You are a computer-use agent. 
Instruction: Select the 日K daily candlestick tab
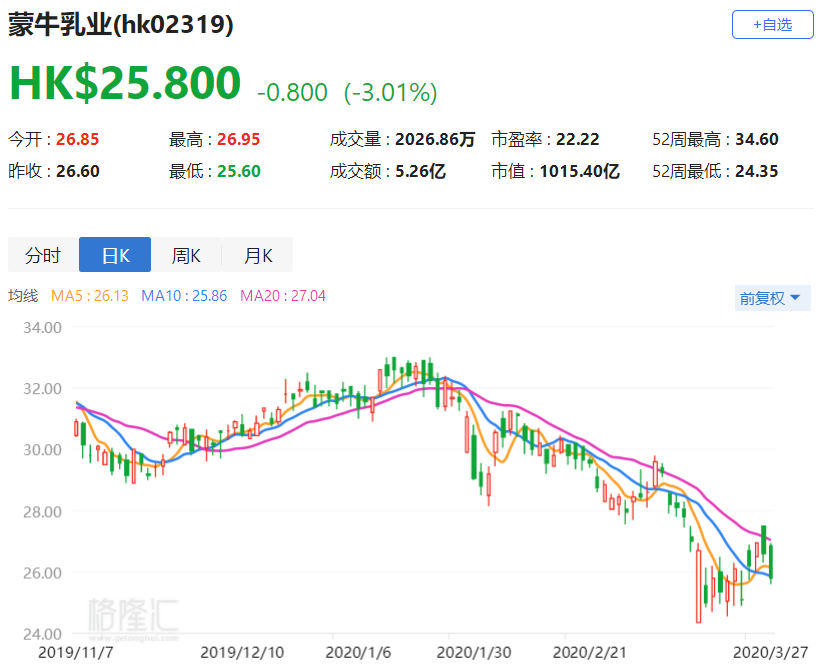click(x=115, y=255)
